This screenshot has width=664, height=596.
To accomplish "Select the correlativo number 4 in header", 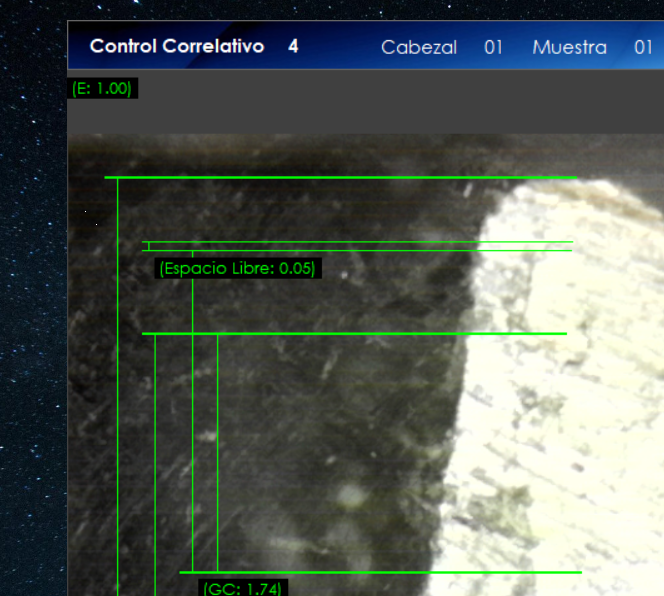I will point(293,47).
